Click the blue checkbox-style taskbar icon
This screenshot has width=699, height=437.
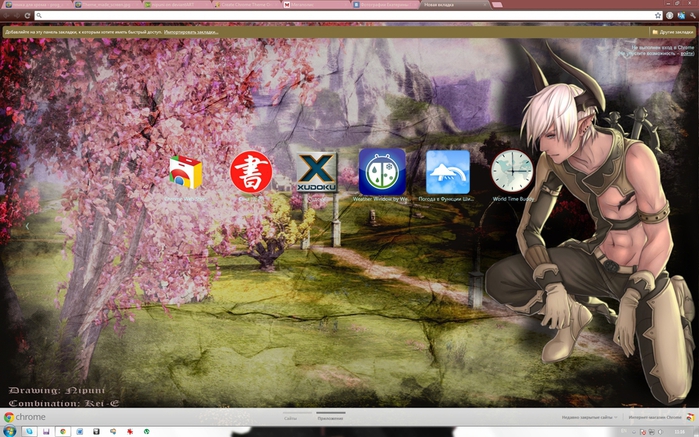[80, 431]
